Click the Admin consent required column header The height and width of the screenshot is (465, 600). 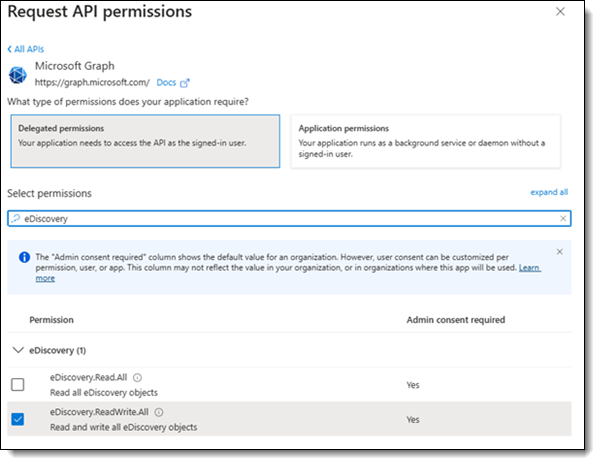coord(455,320)
